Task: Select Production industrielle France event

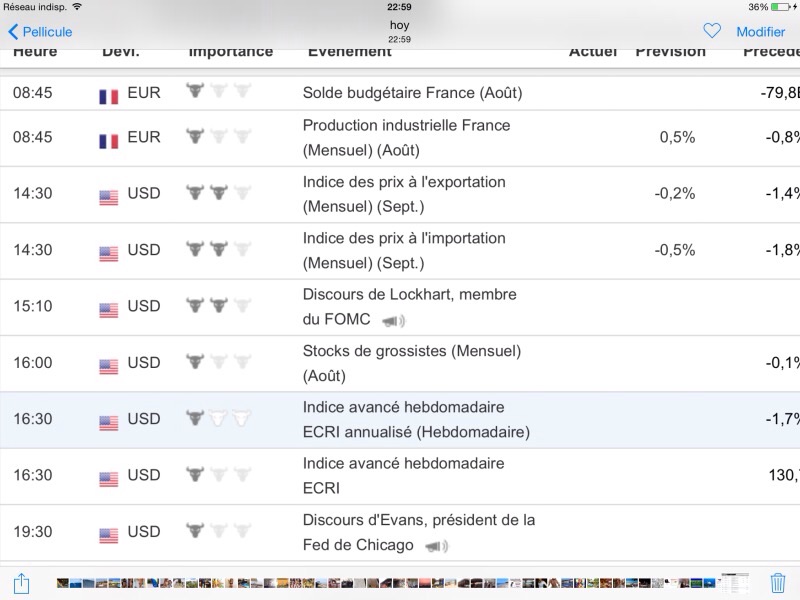Action: click(x=406, y=138)
